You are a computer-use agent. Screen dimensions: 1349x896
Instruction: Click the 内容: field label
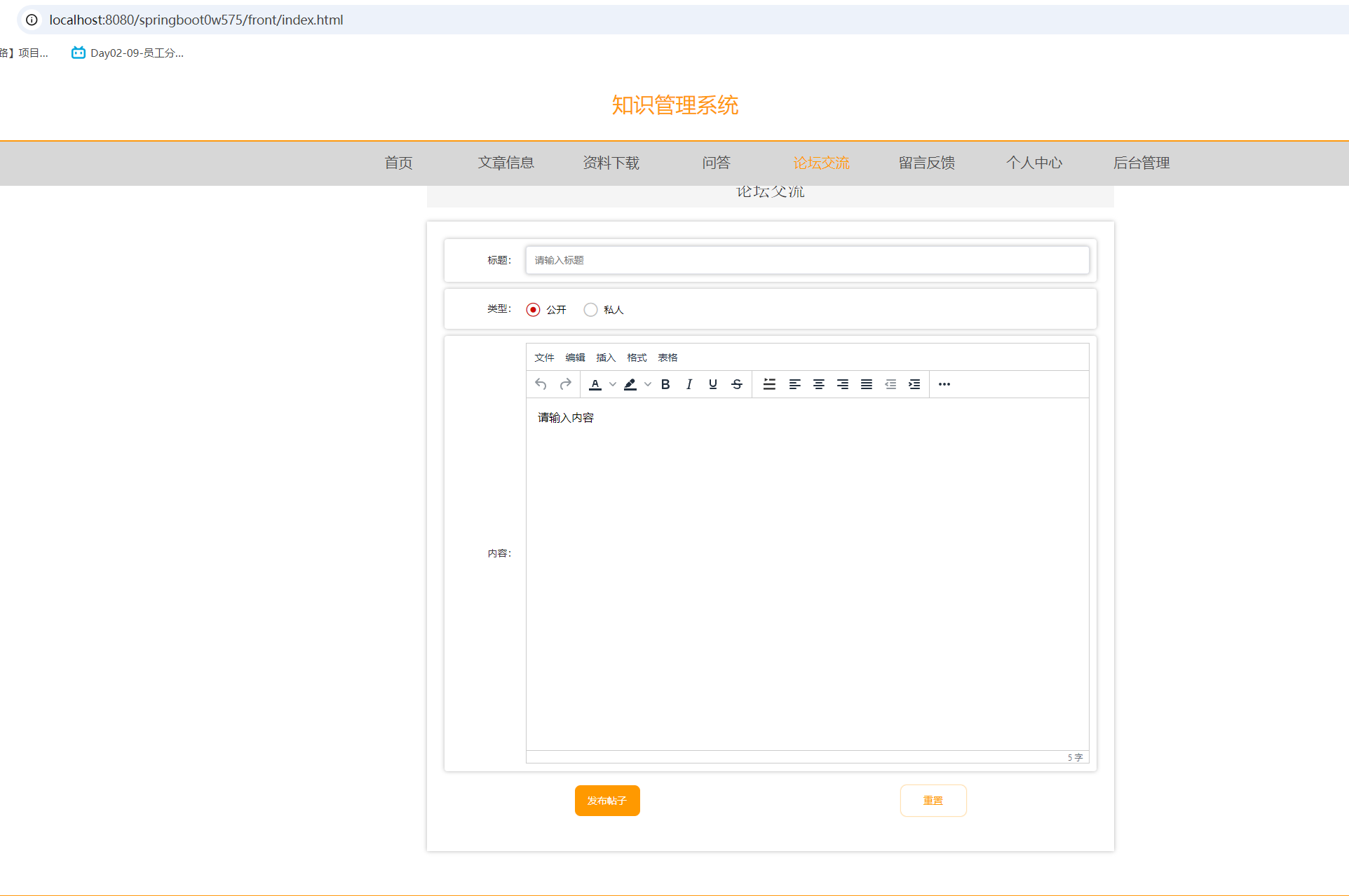(x=499, y=553)
